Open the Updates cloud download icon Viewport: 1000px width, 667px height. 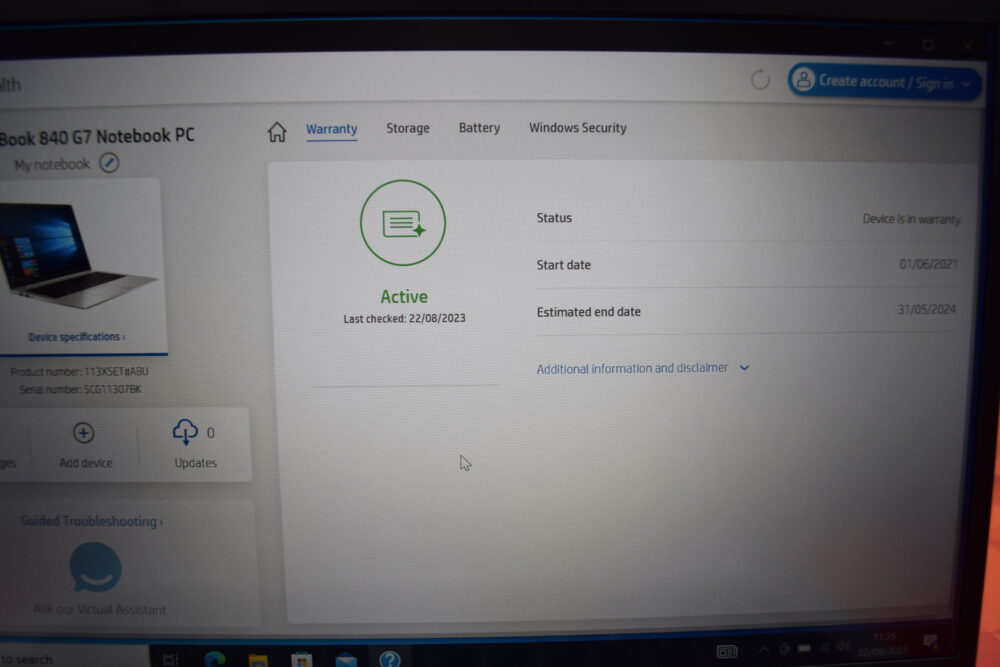coord(185,432)
